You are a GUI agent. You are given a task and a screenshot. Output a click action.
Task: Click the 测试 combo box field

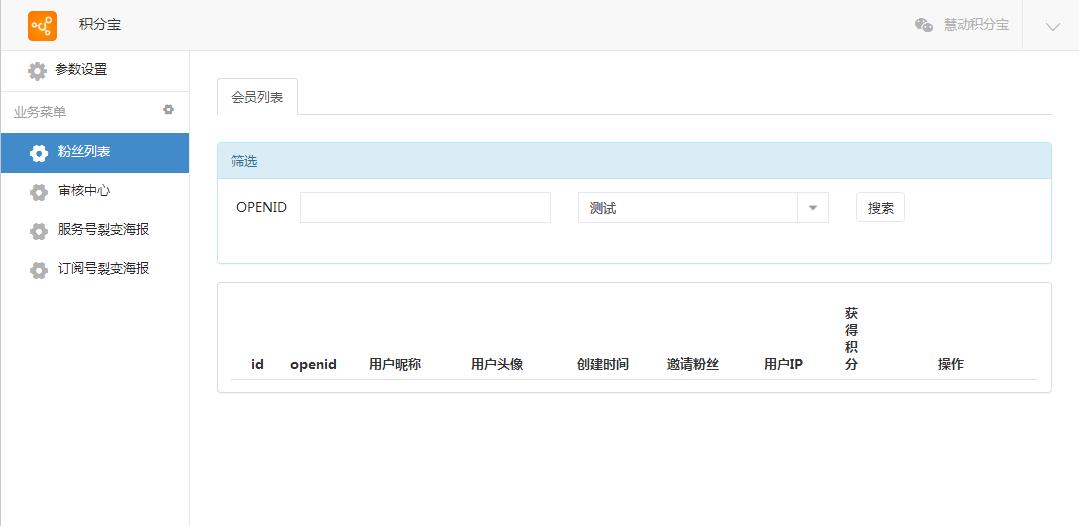[703, 208]
